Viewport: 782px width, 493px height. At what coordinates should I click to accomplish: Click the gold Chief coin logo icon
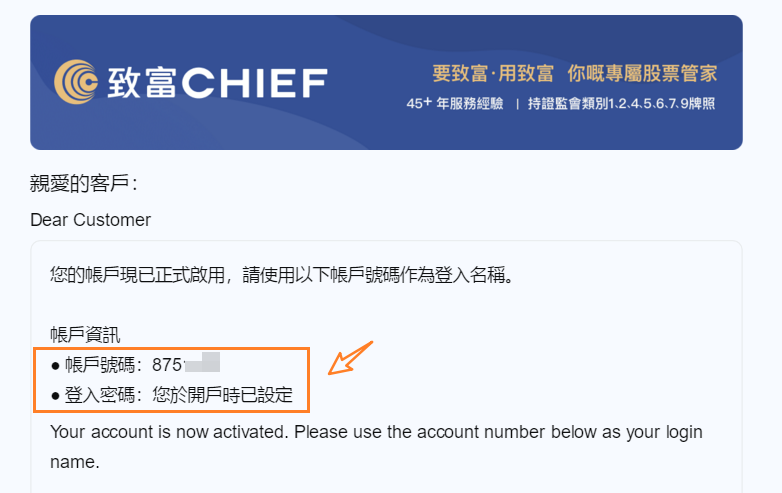pyautogui.click(x=76, y=81)
